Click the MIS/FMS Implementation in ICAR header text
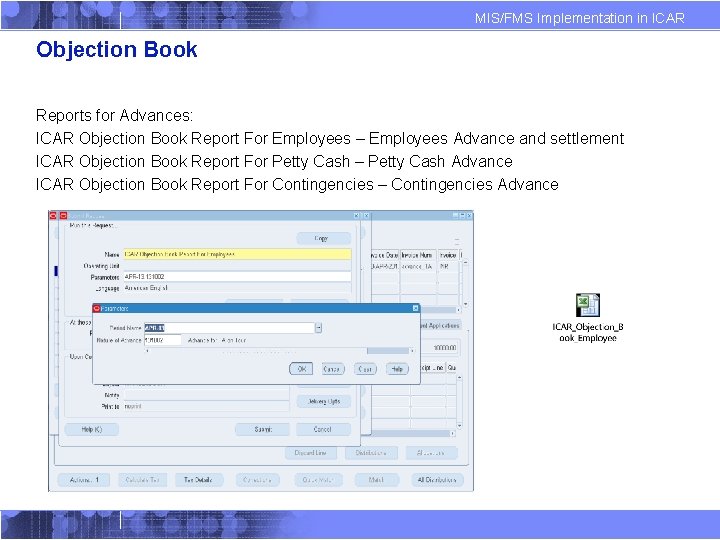Screen dimensions: 720x540 (x=579, y=18)
